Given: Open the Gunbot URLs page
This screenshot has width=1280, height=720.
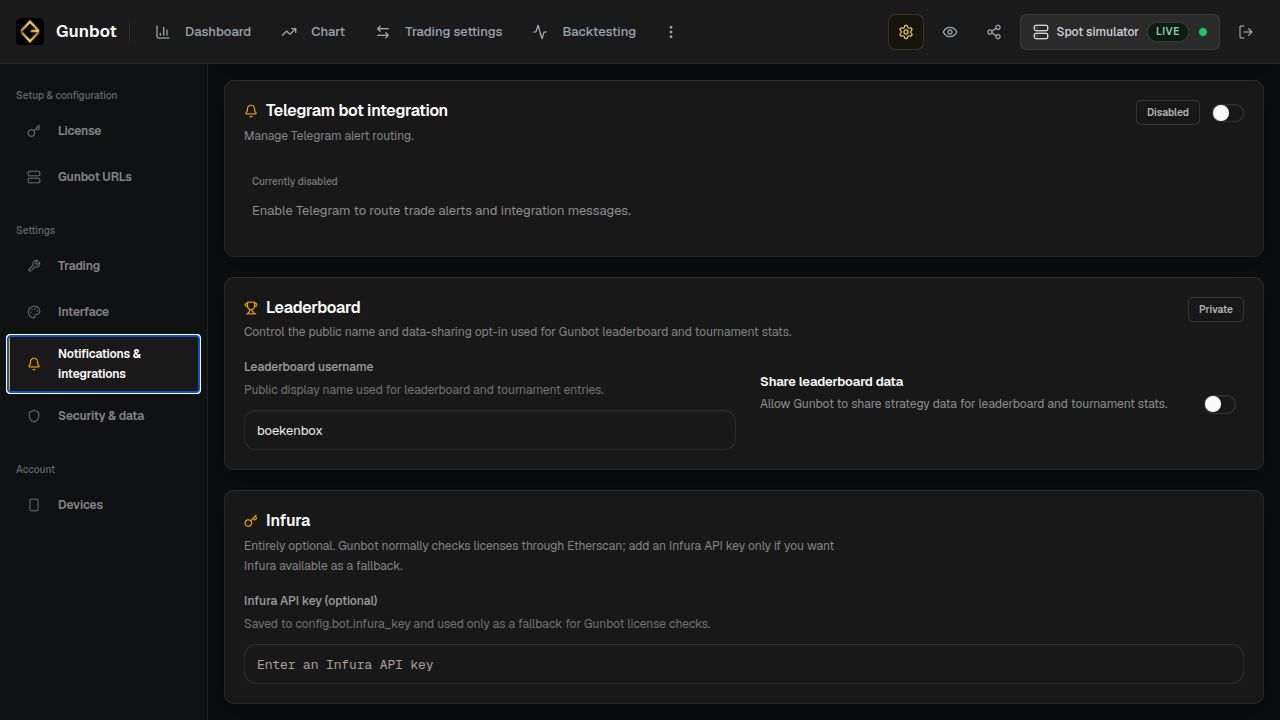Looking at the screenshot, I should [x=104, y=177].
